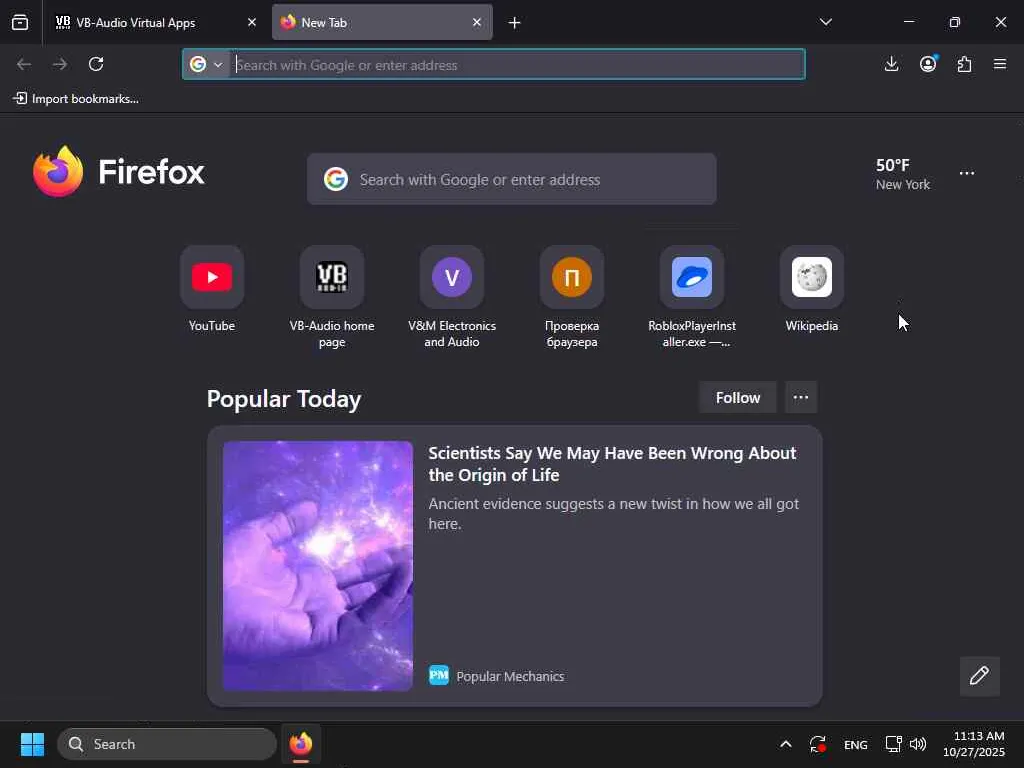1024x768 pixels.
Task: Open the Extensions panel
Action: [964, 64]
